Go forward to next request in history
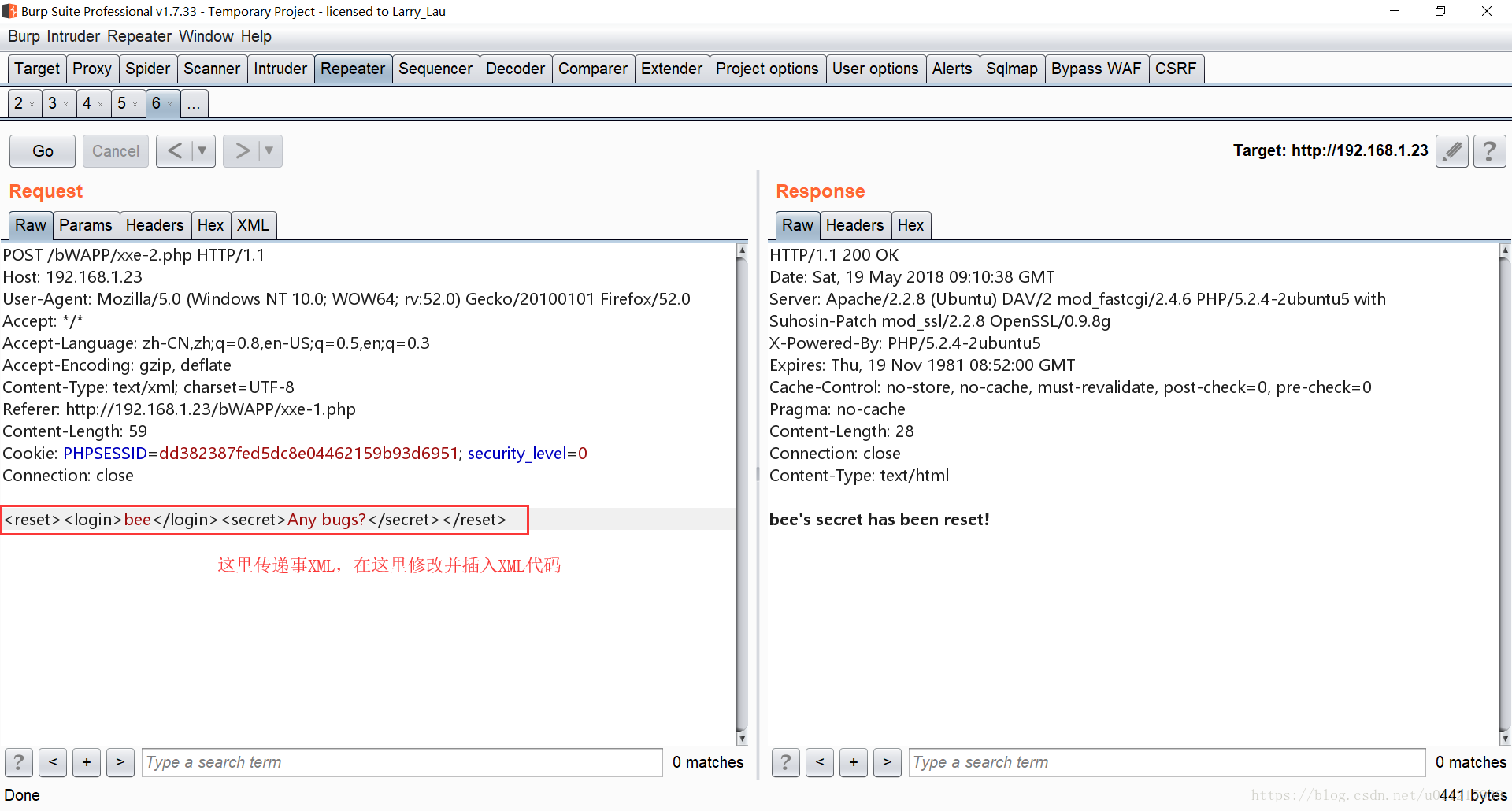Image resolution: width=1512 pixels, height=811 pixels. tap(242, 150)
